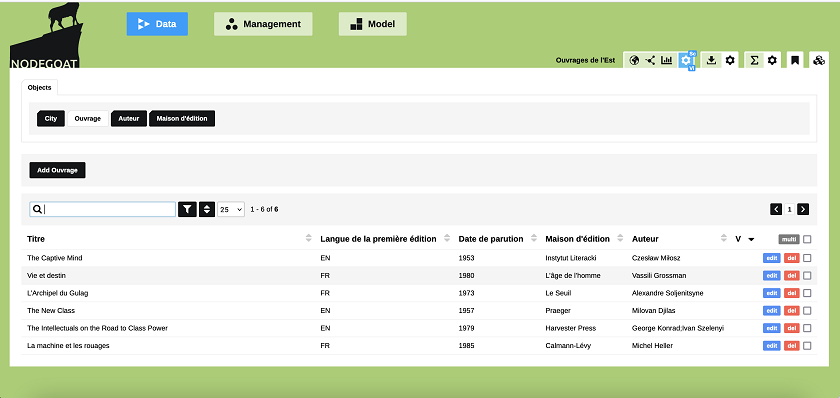The height and width of the screenshot is (398, 840).
Task: Edit The Intellectuals on the Road entry
Action: [x=772, y=328]
